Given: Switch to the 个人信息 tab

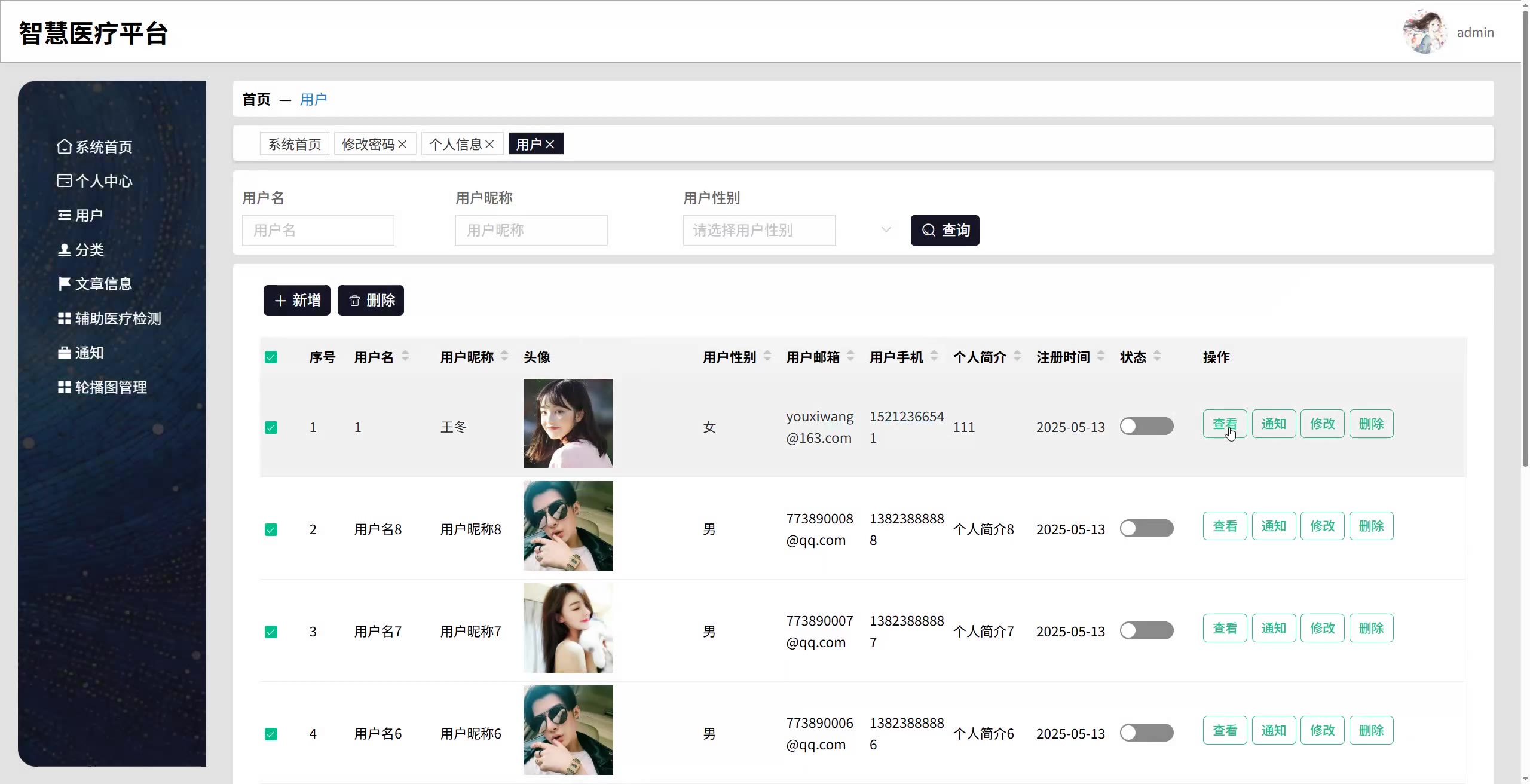Looking at the screenshot, I should click(455, 144).
